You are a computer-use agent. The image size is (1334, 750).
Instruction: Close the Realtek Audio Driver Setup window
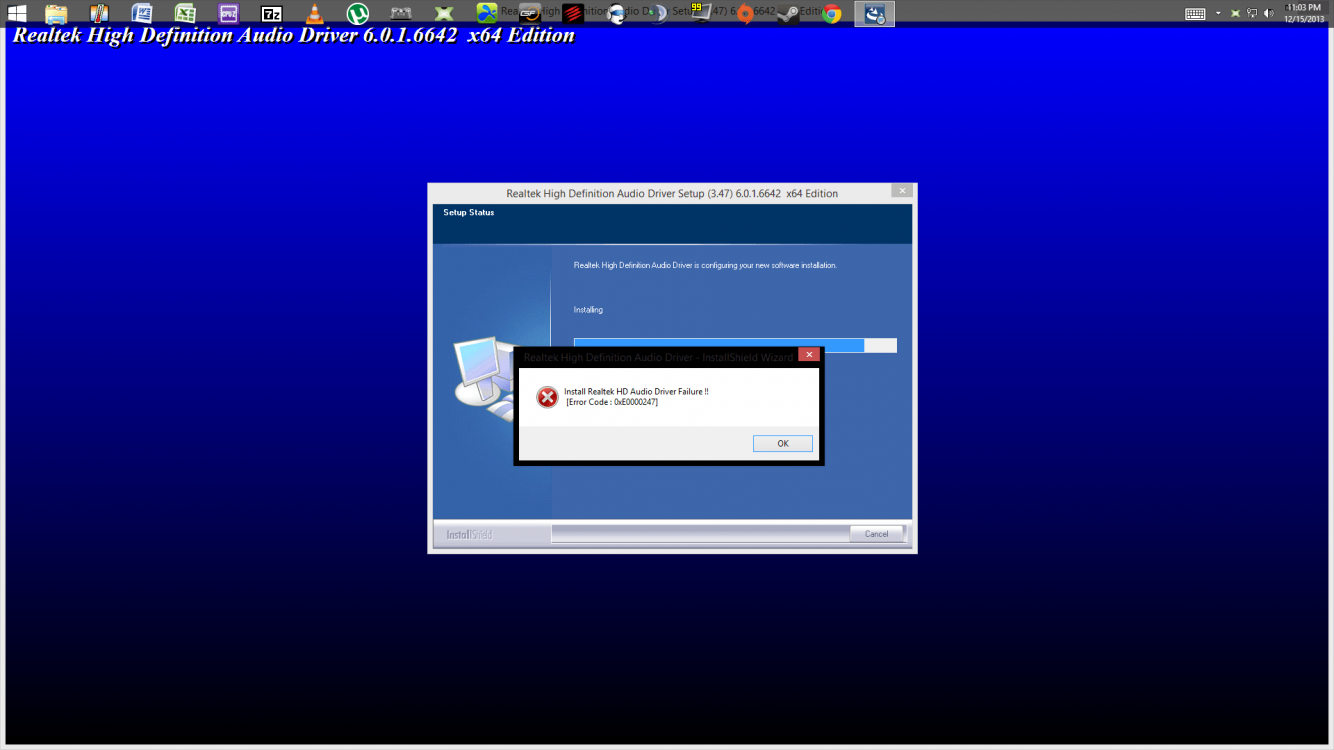(x=902, y=190)
